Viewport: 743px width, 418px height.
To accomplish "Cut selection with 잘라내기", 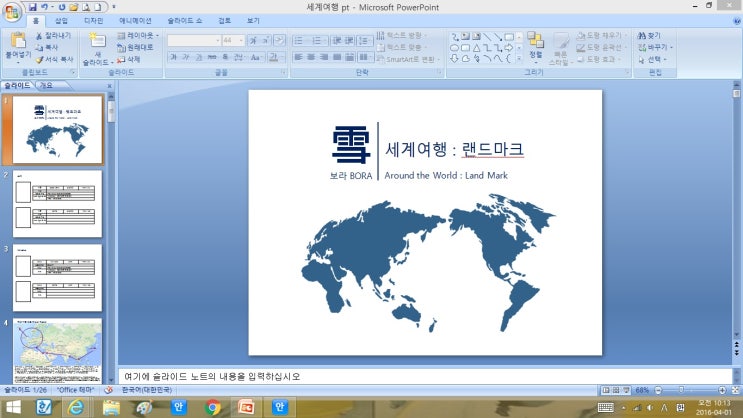I will (x=53, y=36).
